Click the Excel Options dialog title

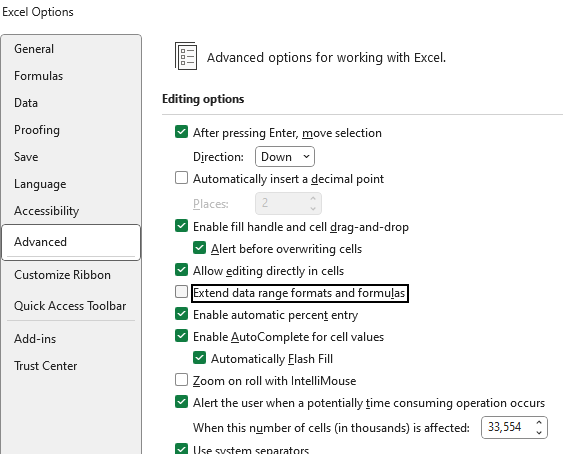pyautogui.click(x=38, y=12)
